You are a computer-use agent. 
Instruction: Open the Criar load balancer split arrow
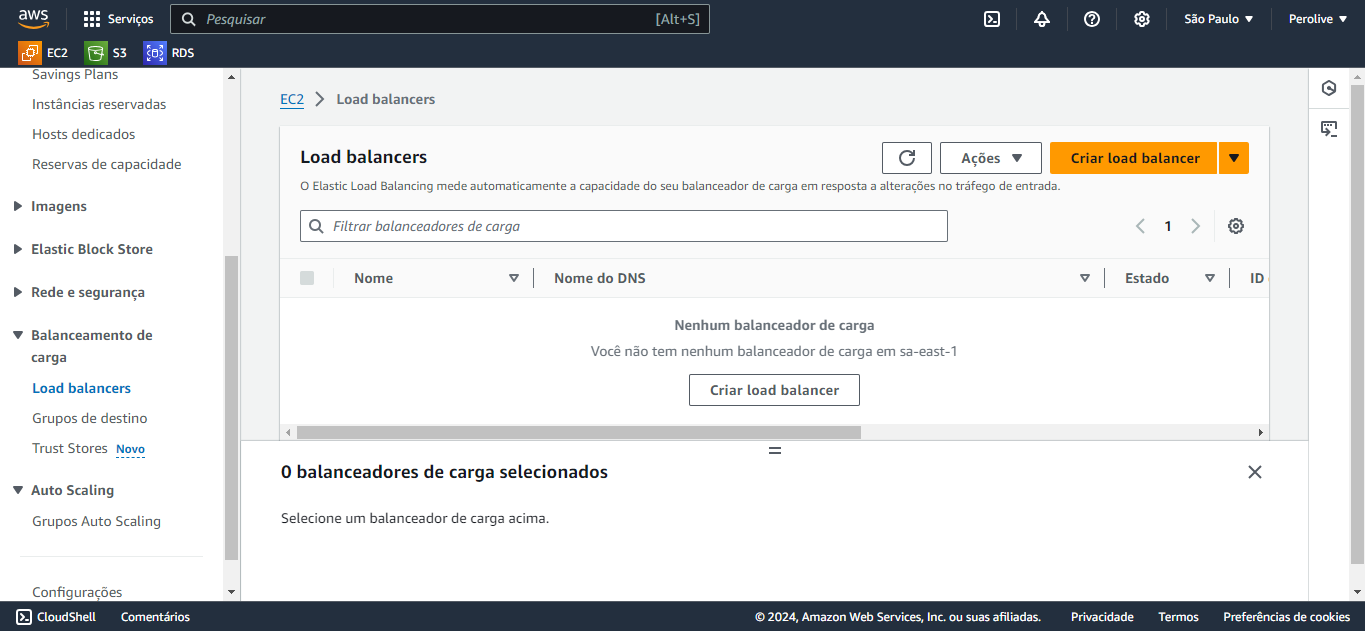click(1234, 158)
